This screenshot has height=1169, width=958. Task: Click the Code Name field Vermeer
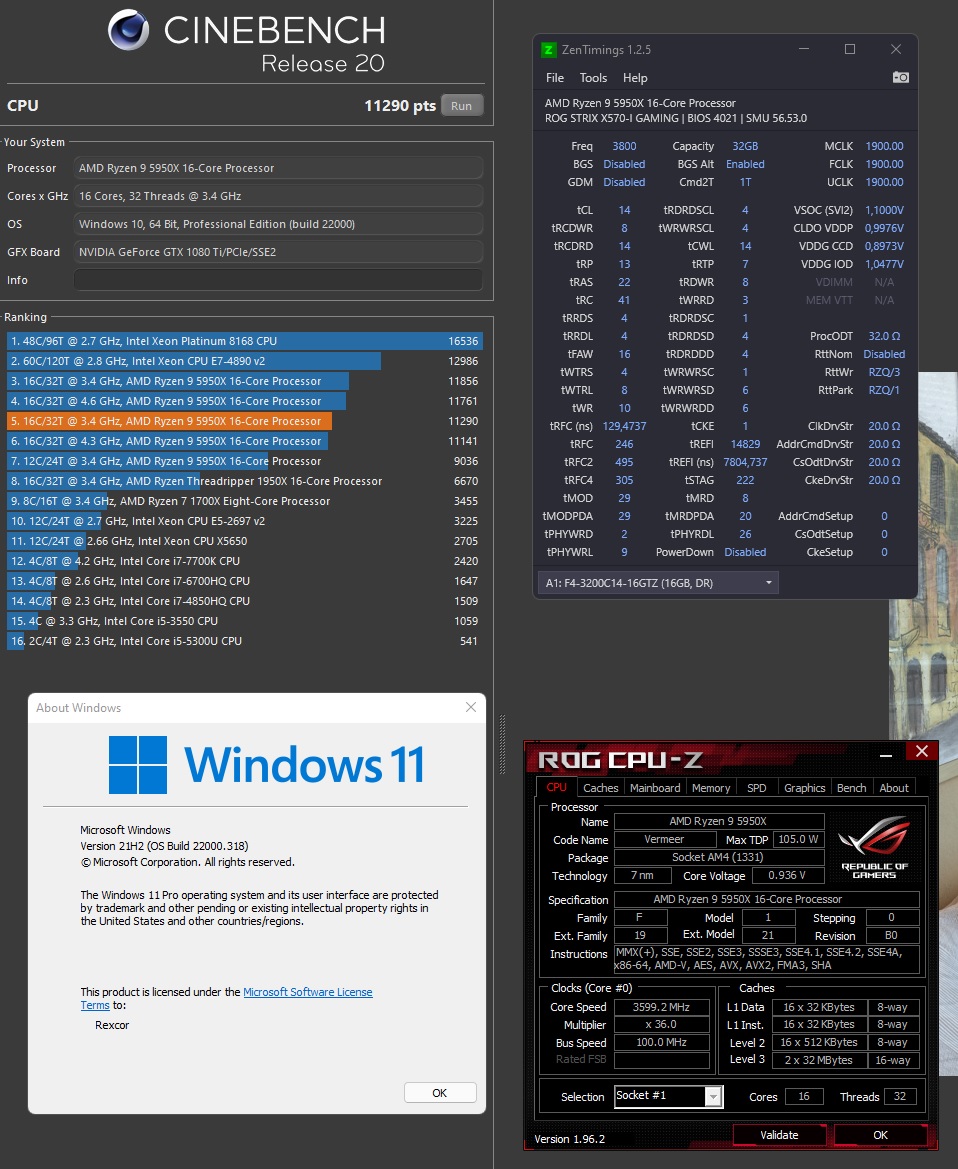pos(664,839)
